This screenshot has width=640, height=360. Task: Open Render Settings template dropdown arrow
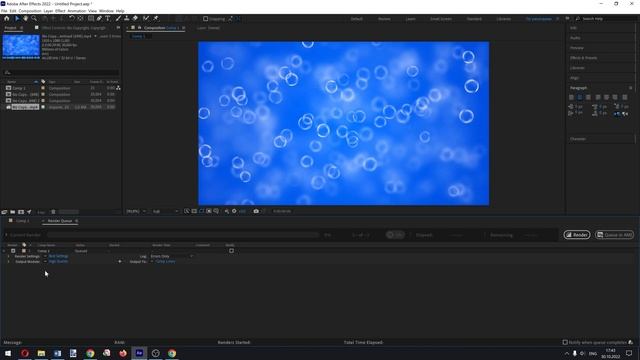pyautogui.click(x=45, y=256)
